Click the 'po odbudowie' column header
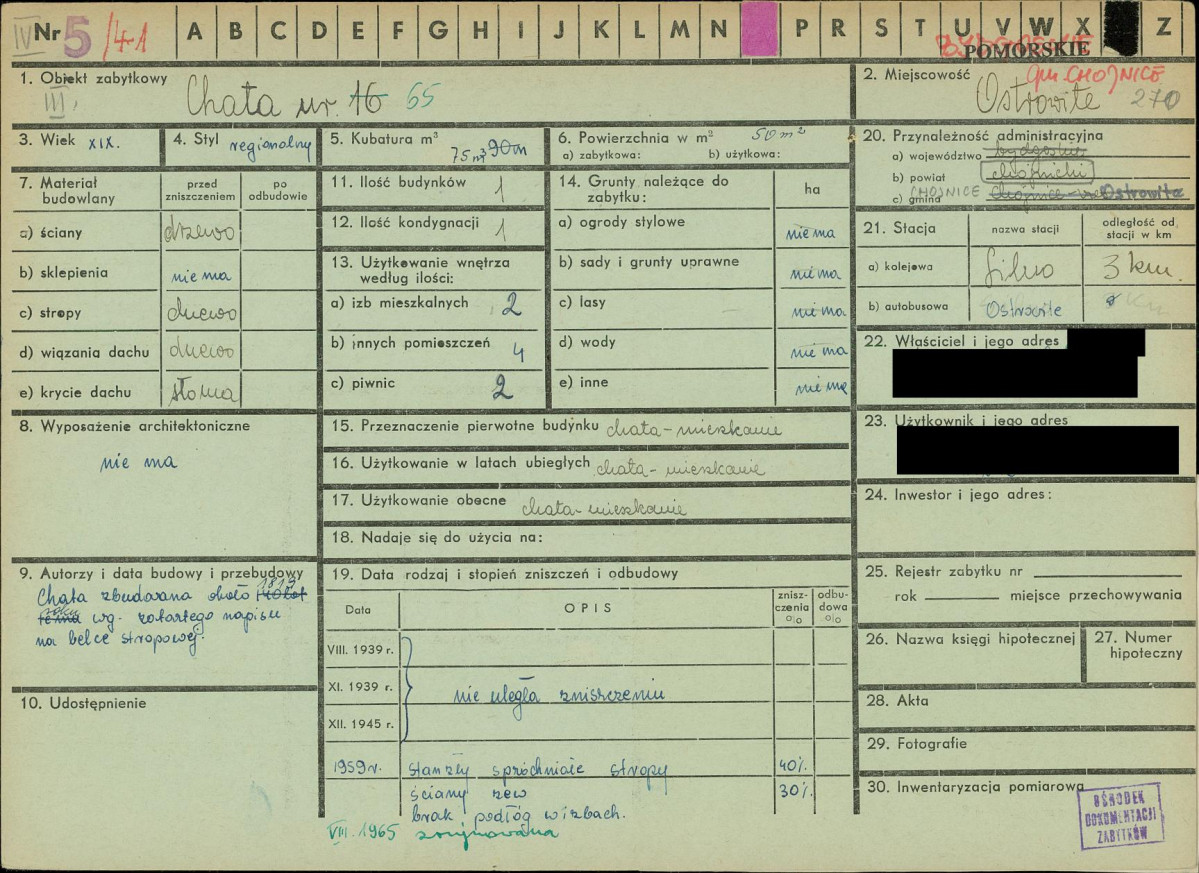The width and height of the screenshot is (1199, 873). 278,190
